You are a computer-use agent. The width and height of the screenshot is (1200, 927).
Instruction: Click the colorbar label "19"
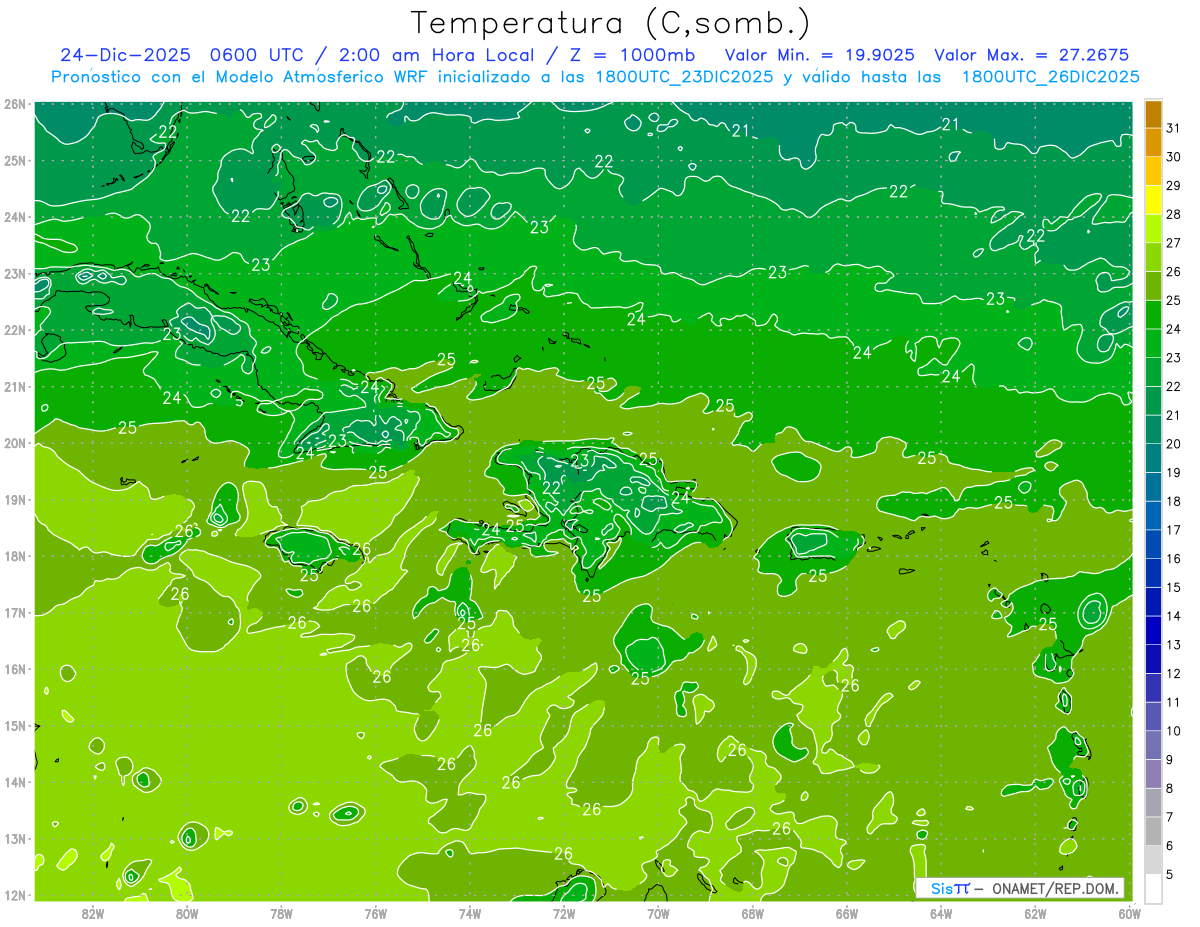point(1173,473)
